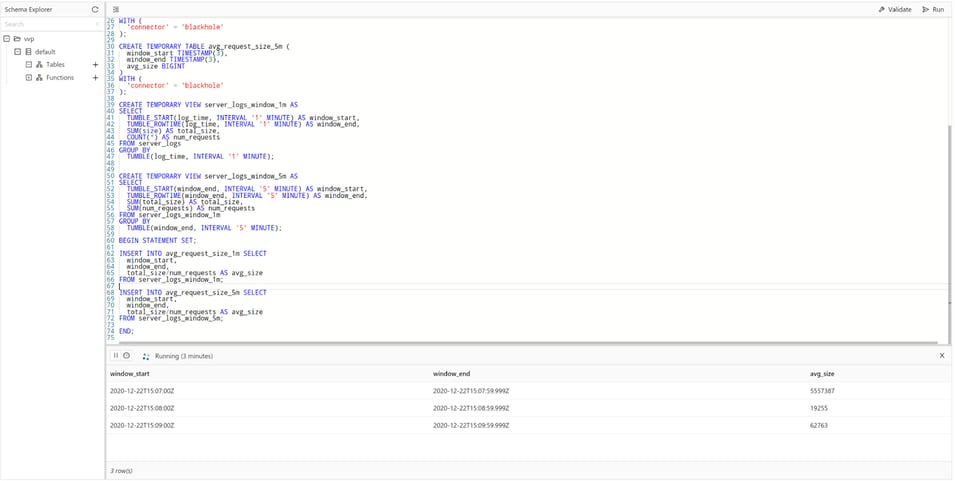Viewport: 955px width, 481px height.
Task: Expand the Functions tree node
Action: 29,78
